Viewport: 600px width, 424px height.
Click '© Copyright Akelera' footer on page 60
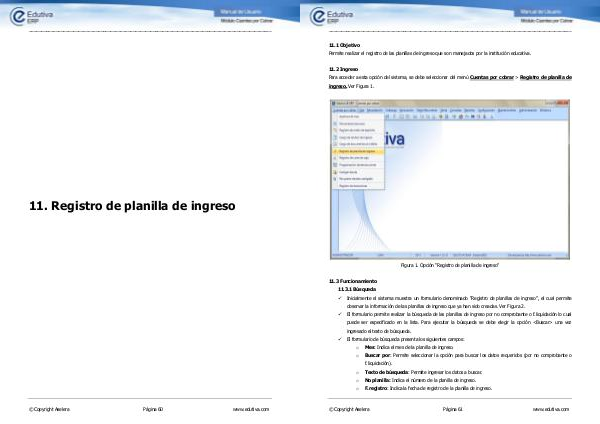coord(49,409)
